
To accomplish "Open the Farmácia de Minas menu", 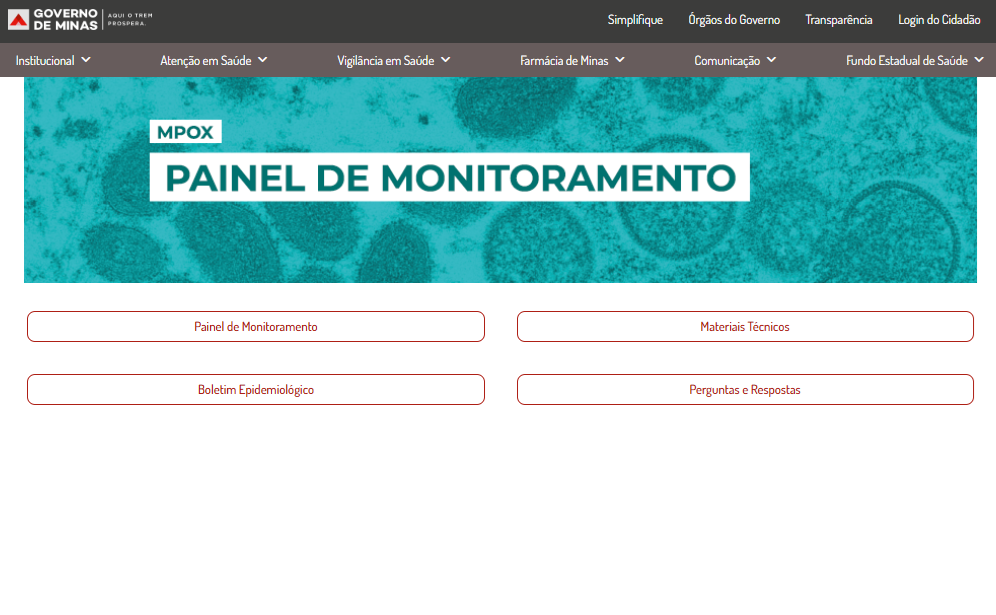I will click(x=564, y=61).
